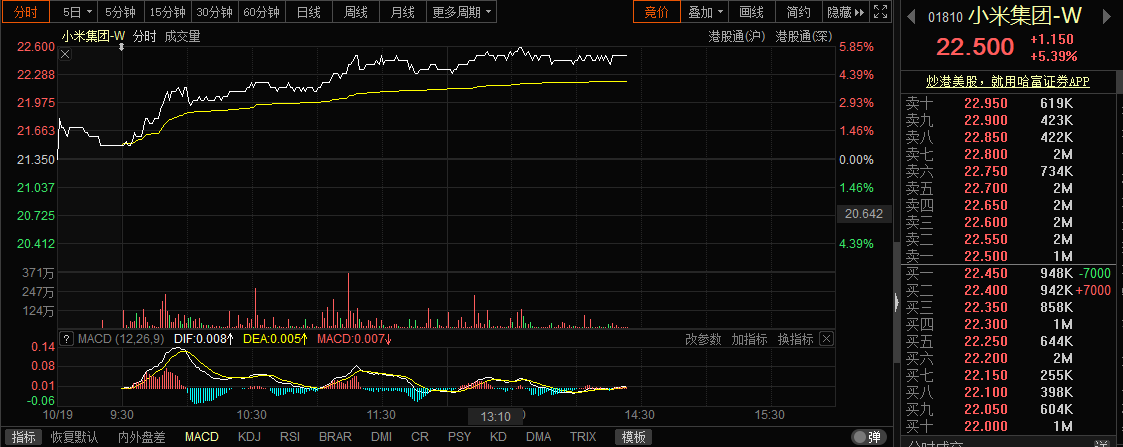Screen dimensions: 1123x447
Task: Select the DMA indicator
Action: coord(539,437)
